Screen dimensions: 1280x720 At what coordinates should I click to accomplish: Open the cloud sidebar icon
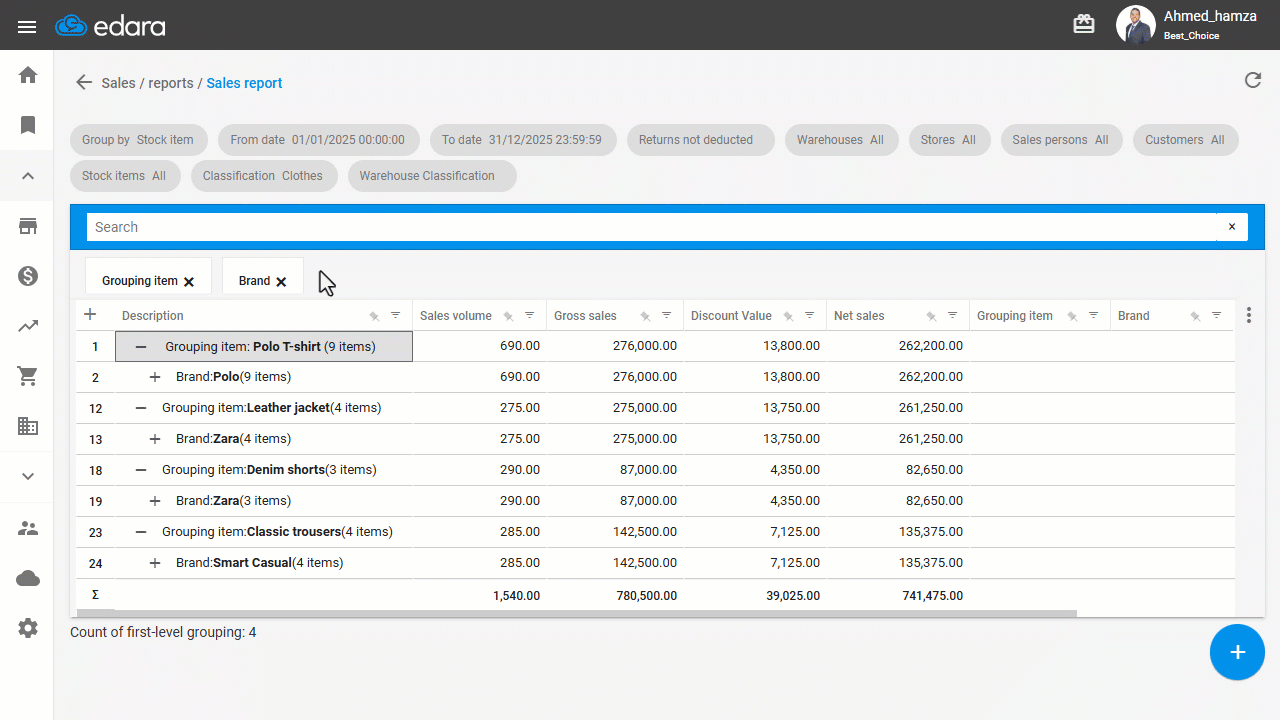tap(28, 578)
